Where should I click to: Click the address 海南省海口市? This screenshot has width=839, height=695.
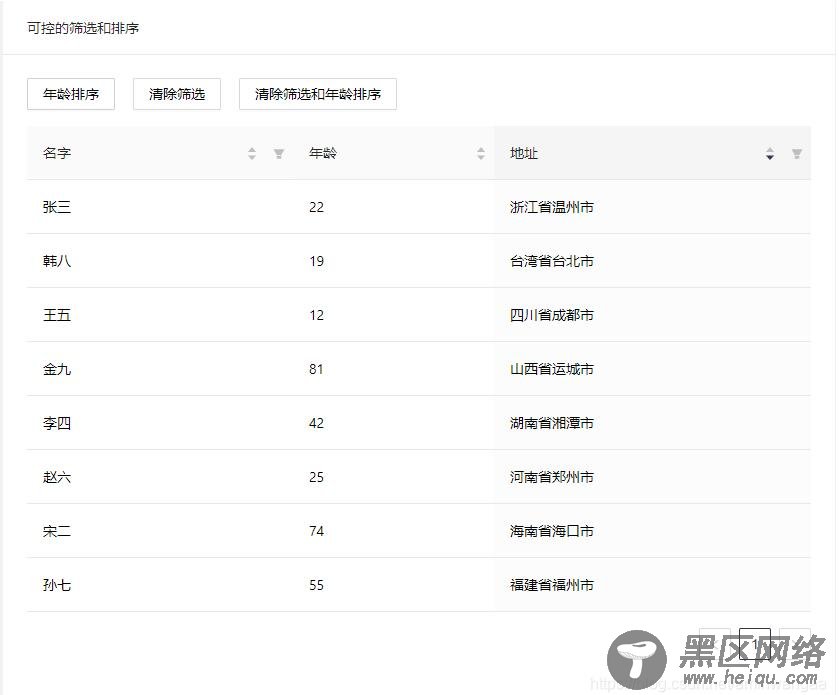[552, 531]
